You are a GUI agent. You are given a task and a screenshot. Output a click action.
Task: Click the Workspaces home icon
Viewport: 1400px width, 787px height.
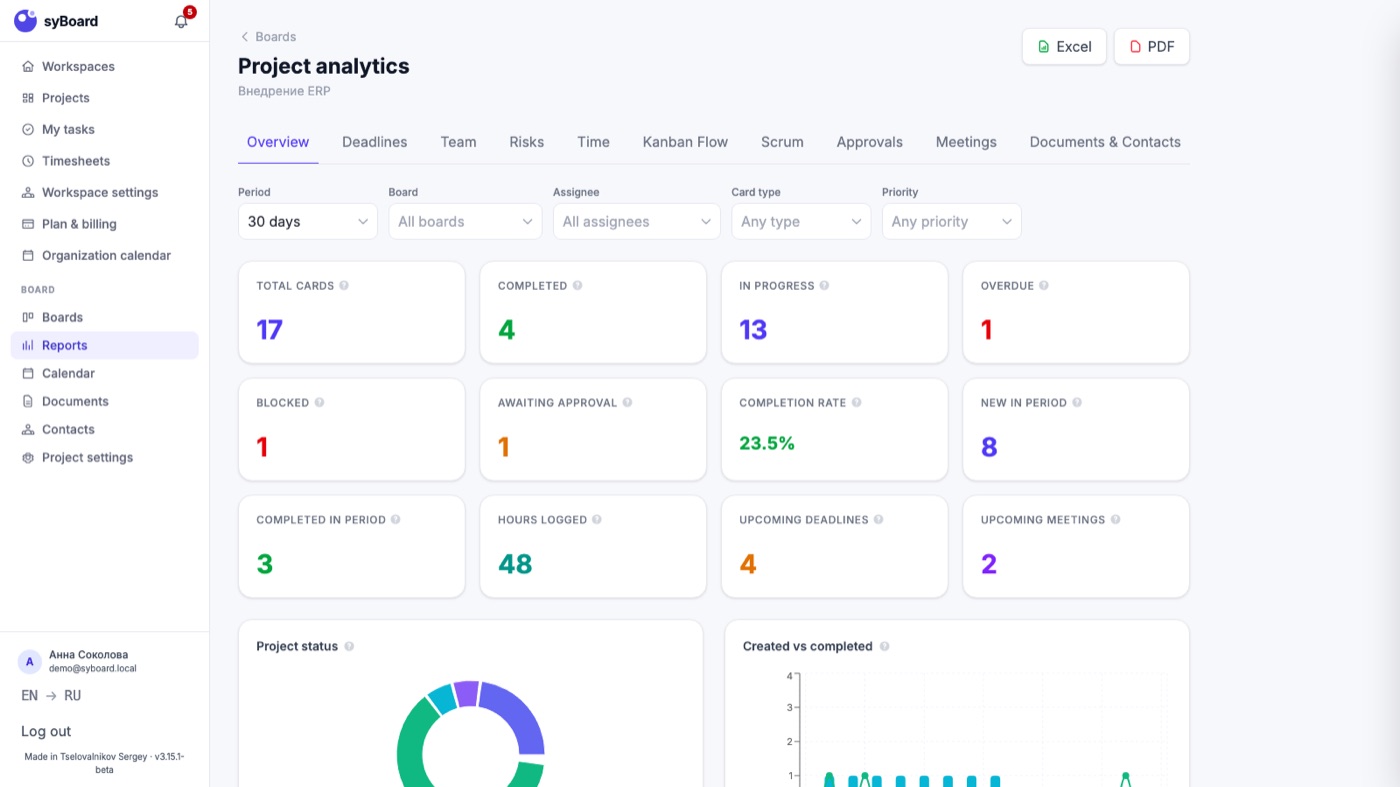tap(28, 67)
